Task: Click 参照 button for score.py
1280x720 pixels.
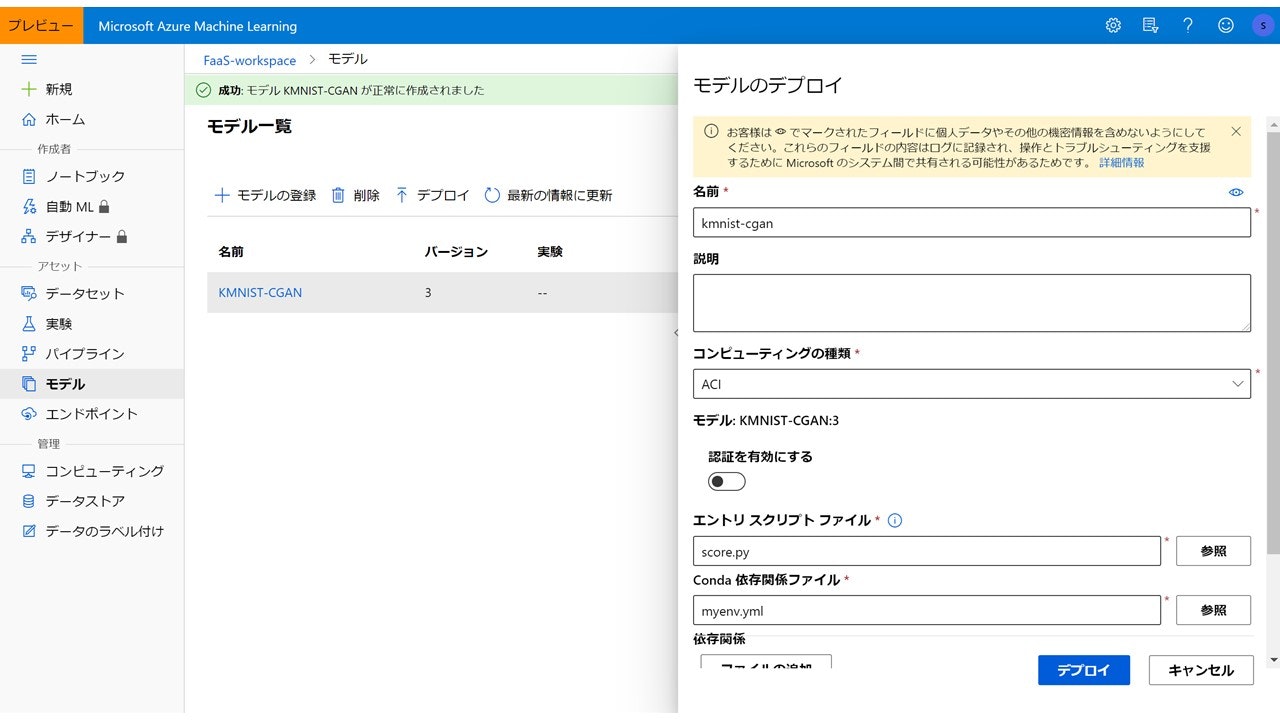Action: (x=1213, y=551)
